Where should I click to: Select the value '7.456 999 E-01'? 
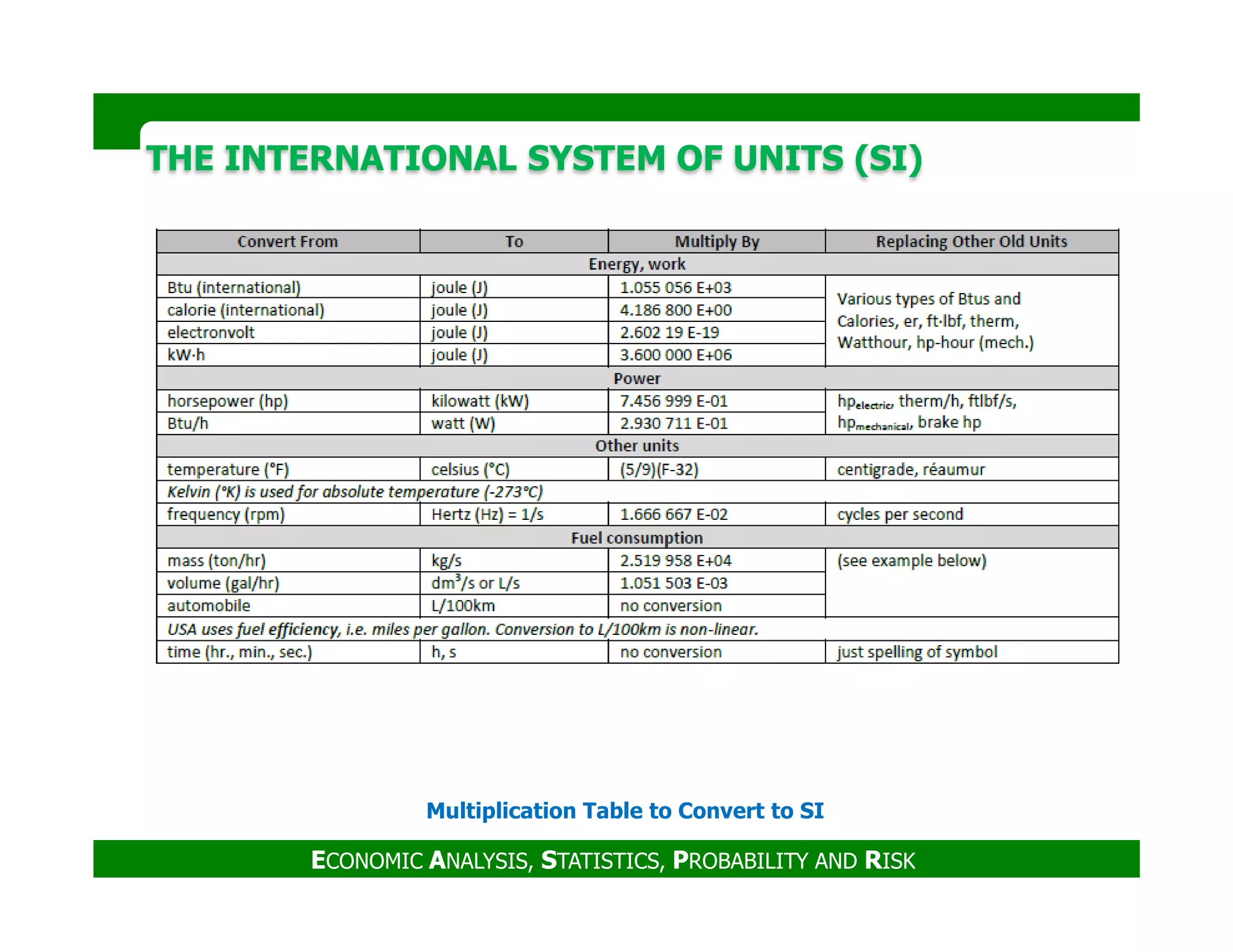coord(674,401)
